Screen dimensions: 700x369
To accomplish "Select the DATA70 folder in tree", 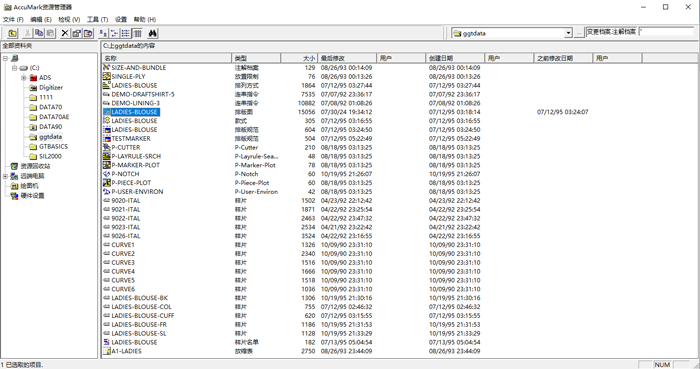I will pyautogui.click(x=50, y=107).
